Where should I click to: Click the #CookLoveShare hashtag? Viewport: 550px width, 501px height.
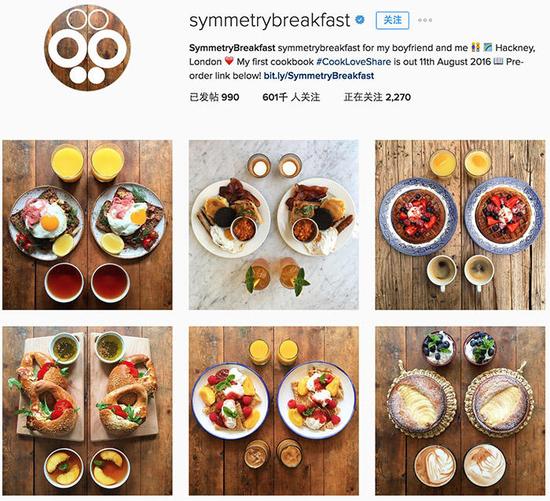point(353,62)
